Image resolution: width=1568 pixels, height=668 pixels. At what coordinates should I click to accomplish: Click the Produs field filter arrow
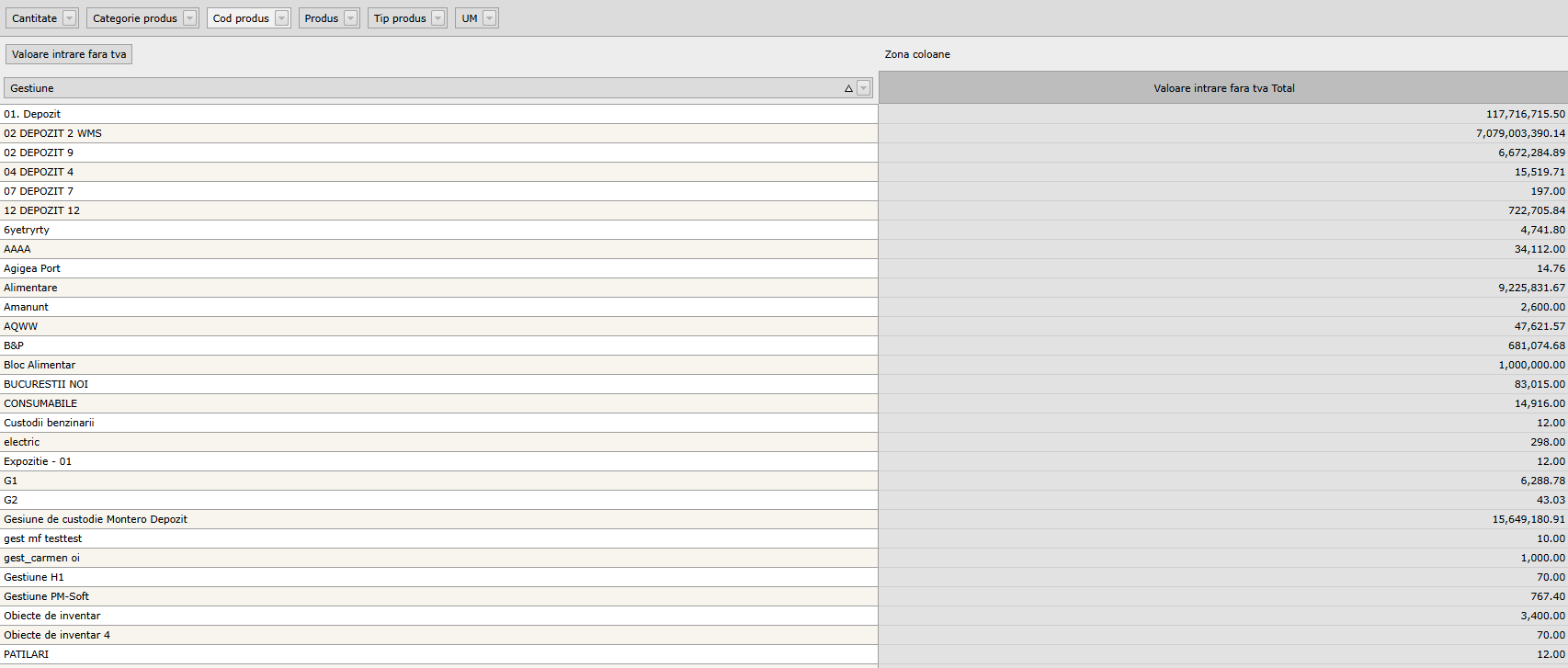click(350, 18)
